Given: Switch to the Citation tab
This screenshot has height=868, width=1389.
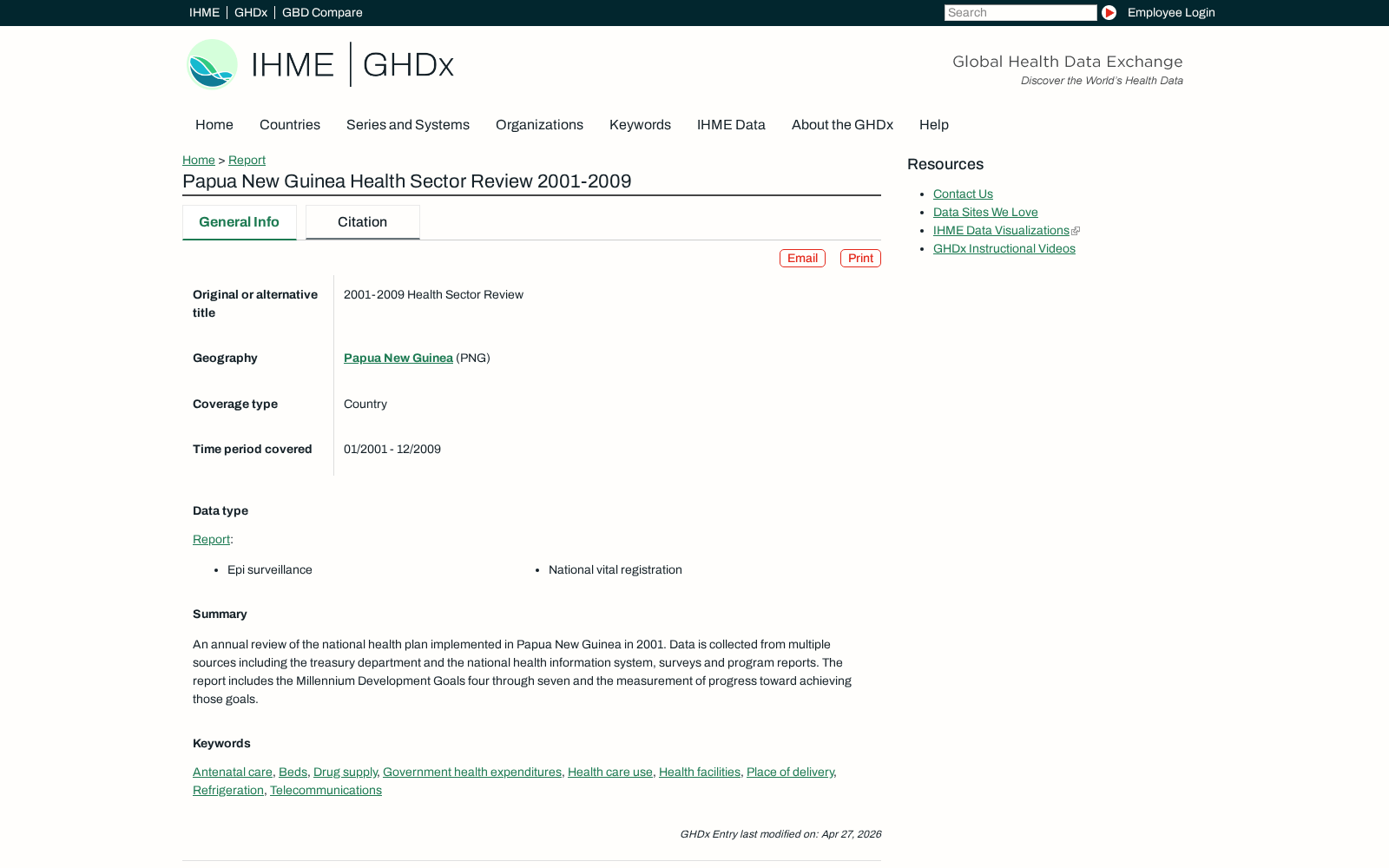Looking at the screenshot, I should (362, 222).
